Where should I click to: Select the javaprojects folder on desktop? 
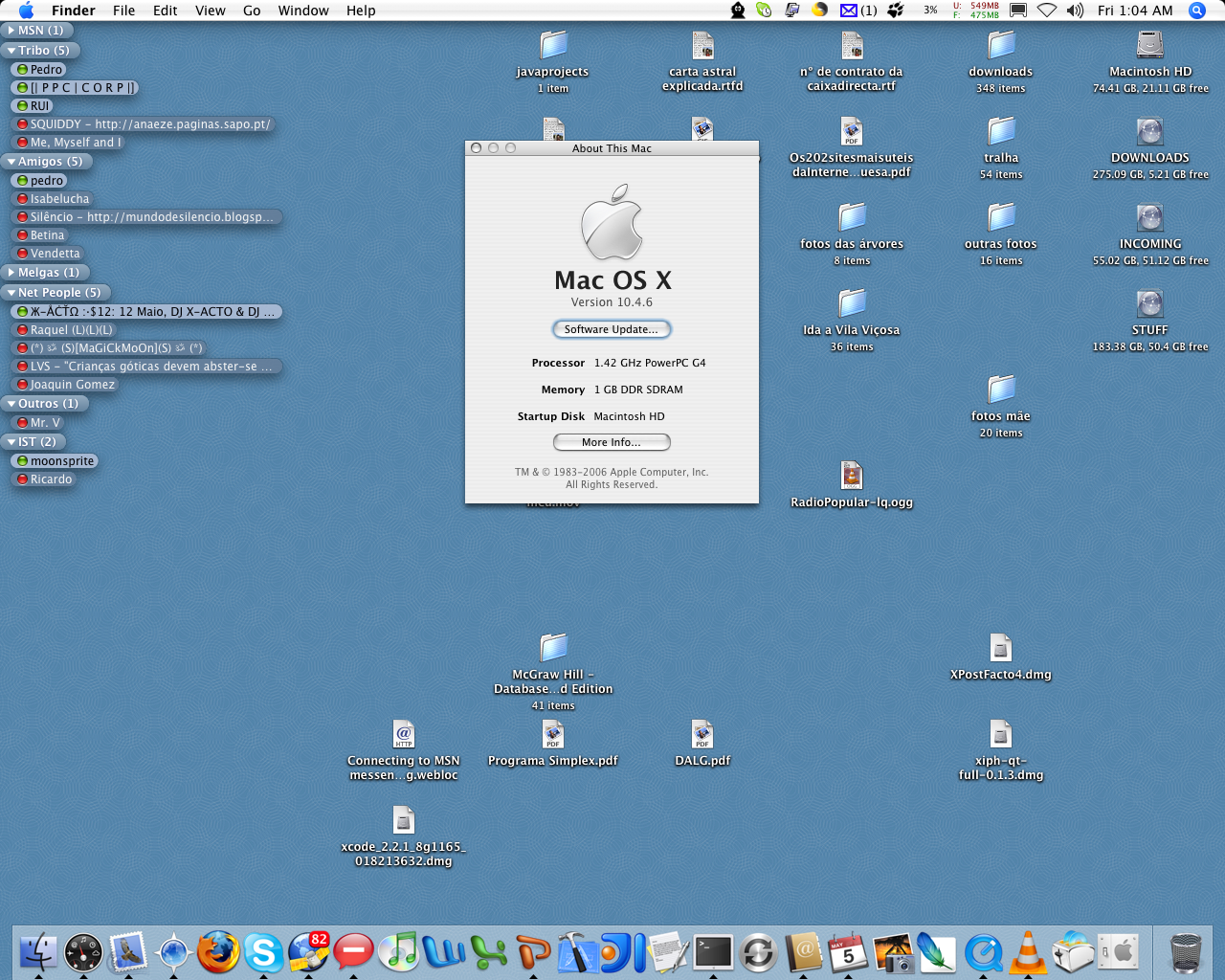pyautogui.click(x=553, y=45)
